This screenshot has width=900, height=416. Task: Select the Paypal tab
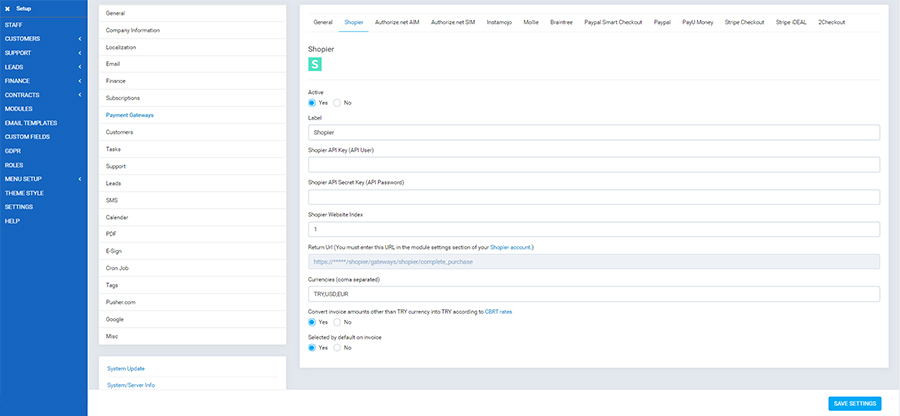(x=662, y=22)
